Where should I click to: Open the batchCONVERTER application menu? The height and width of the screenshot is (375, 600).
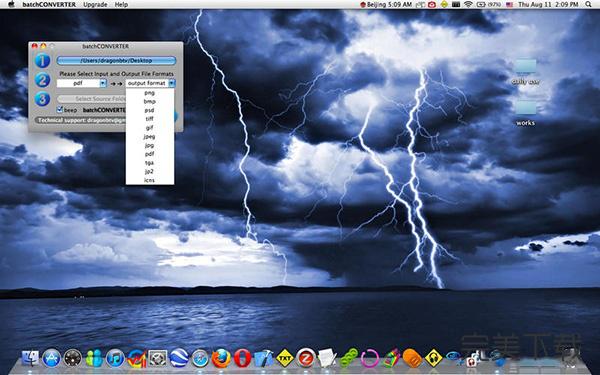(49, 5)
